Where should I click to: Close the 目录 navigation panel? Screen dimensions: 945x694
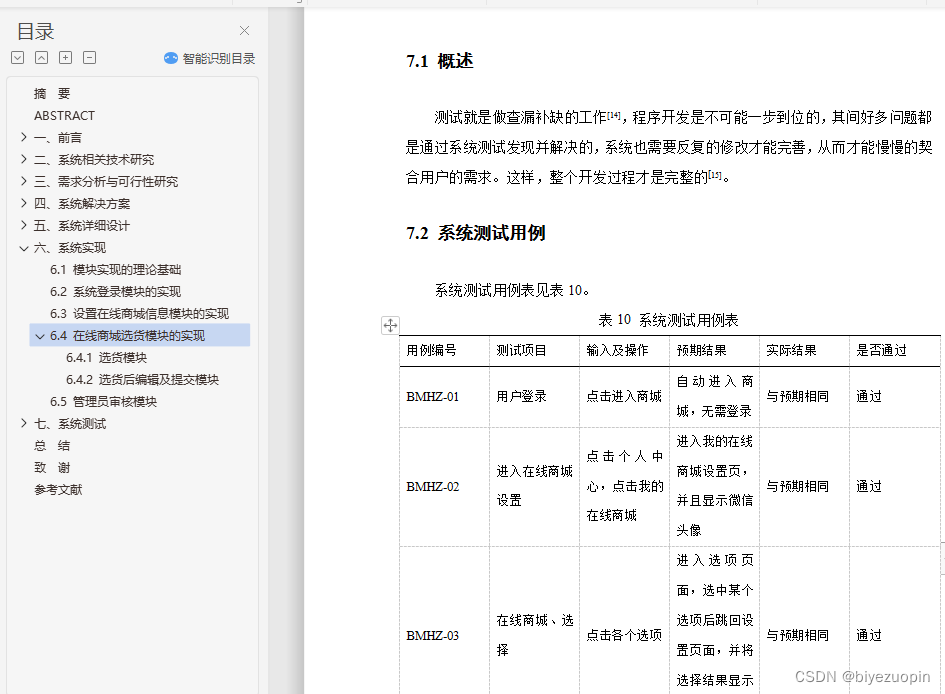[x=244, y=31]
